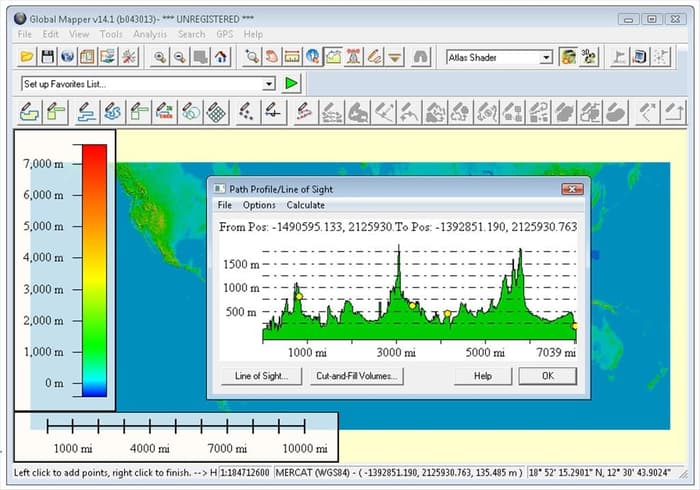Click the Zoom Out magnifier icon

click(180, 57)
